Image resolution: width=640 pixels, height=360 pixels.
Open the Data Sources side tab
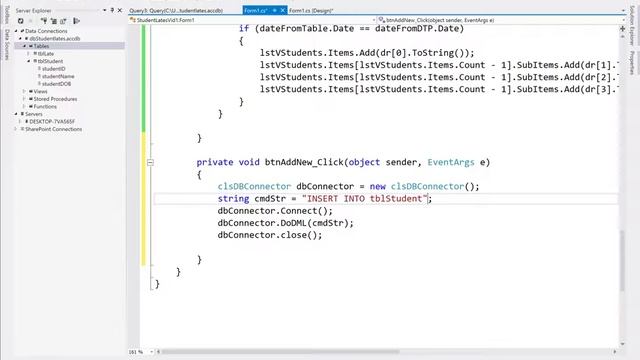point(6,44)
